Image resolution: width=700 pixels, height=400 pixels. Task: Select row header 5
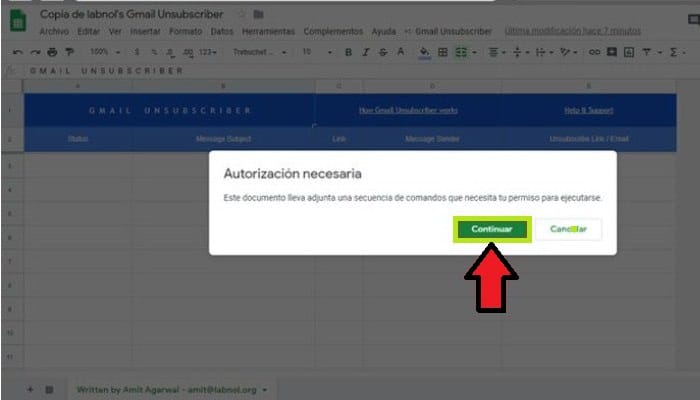(x=10, y=214)
